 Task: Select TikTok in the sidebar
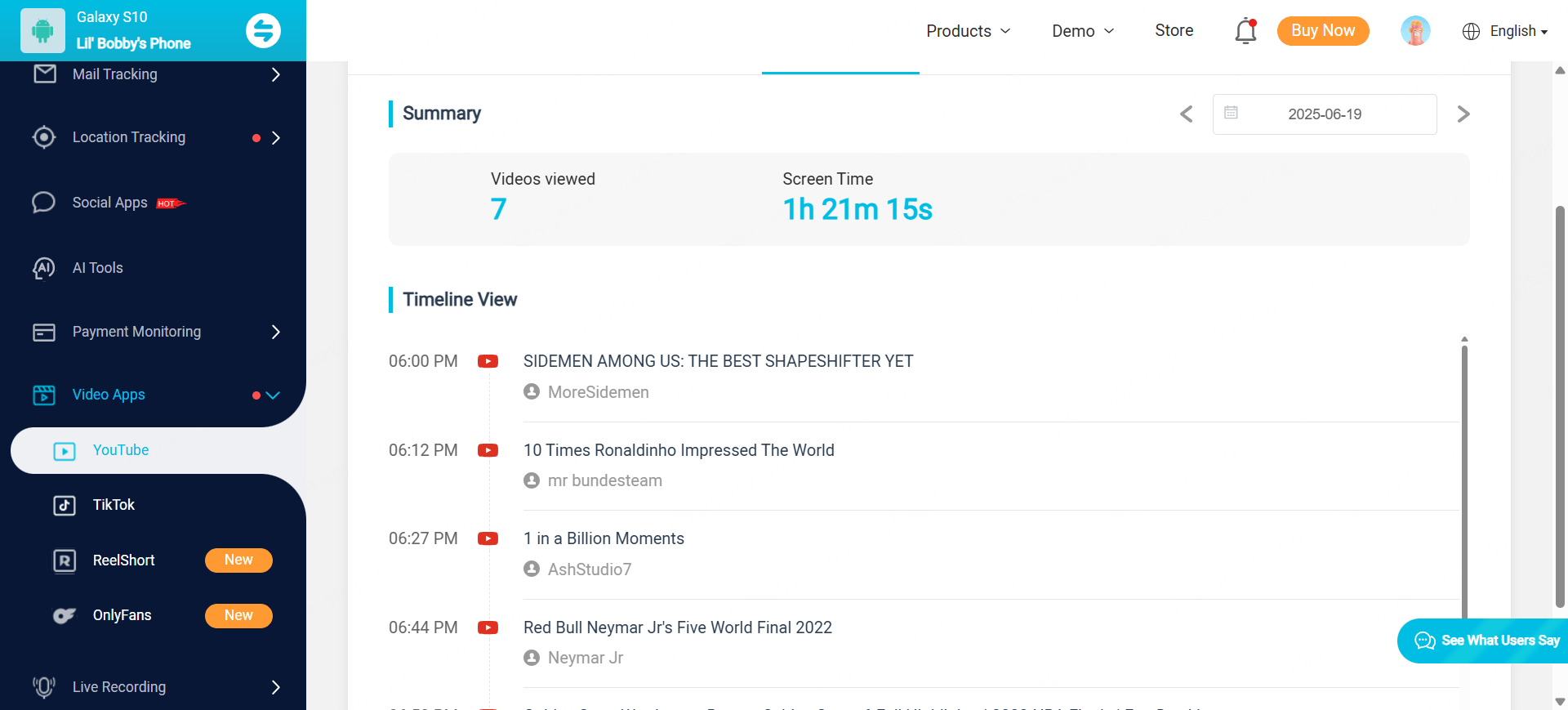click(114, 505)
